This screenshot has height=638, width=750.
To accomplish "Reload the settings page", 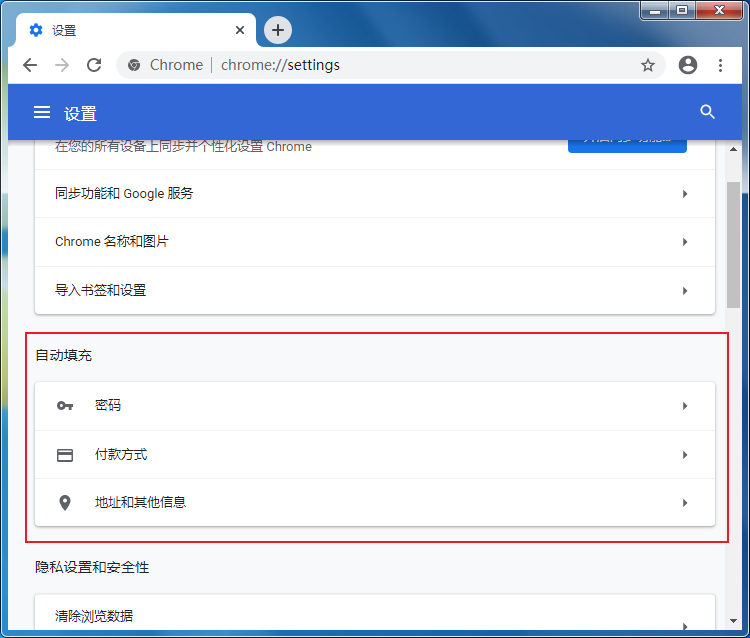I will 94,65.
